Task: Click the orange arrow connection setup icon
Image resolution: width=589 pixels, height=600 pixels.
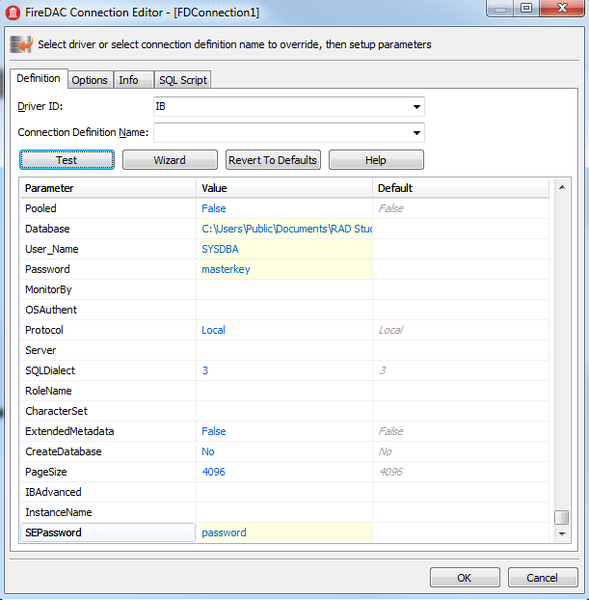Action: tap(21, 44)
